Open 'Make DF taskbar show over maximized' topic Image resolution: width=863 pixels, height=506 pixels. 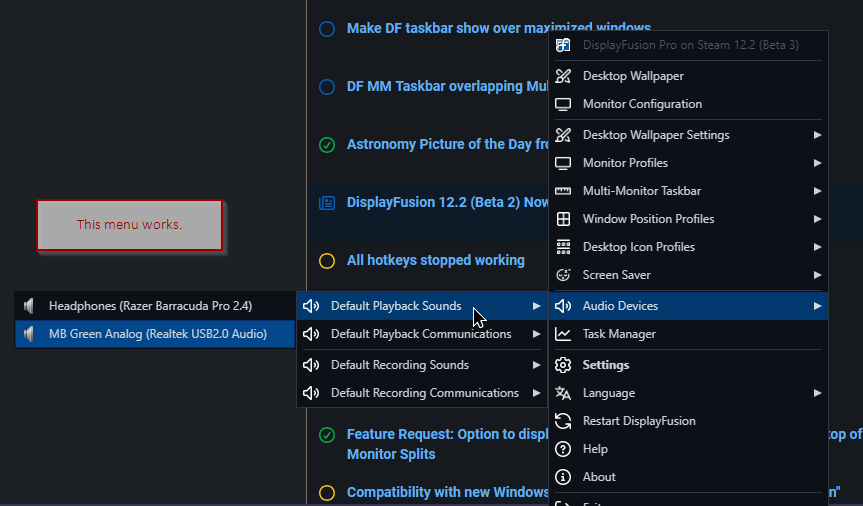coord(498,29)
